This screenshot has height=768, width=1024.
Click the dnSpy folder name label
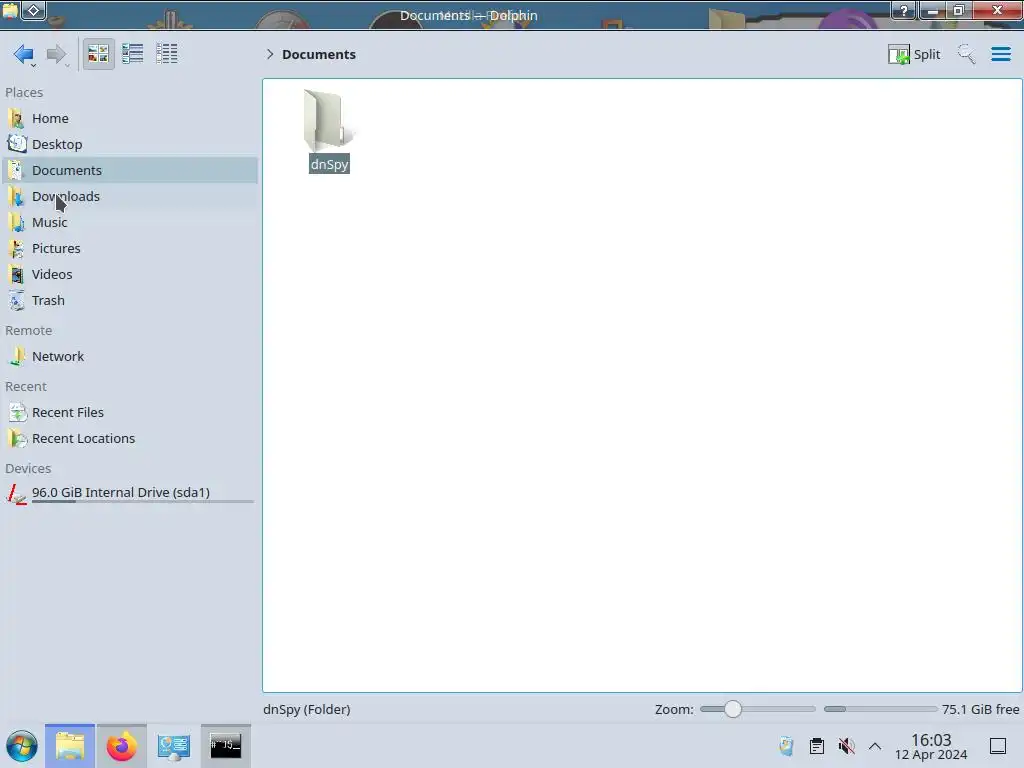coord(329,164)
